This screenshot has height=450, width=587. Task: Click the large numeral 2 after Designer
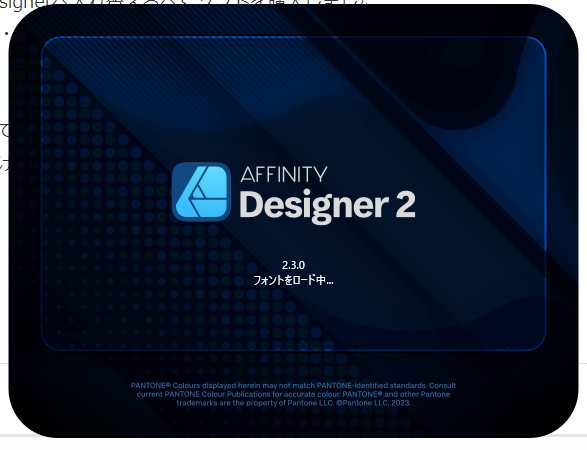click(x=405, y=204)
